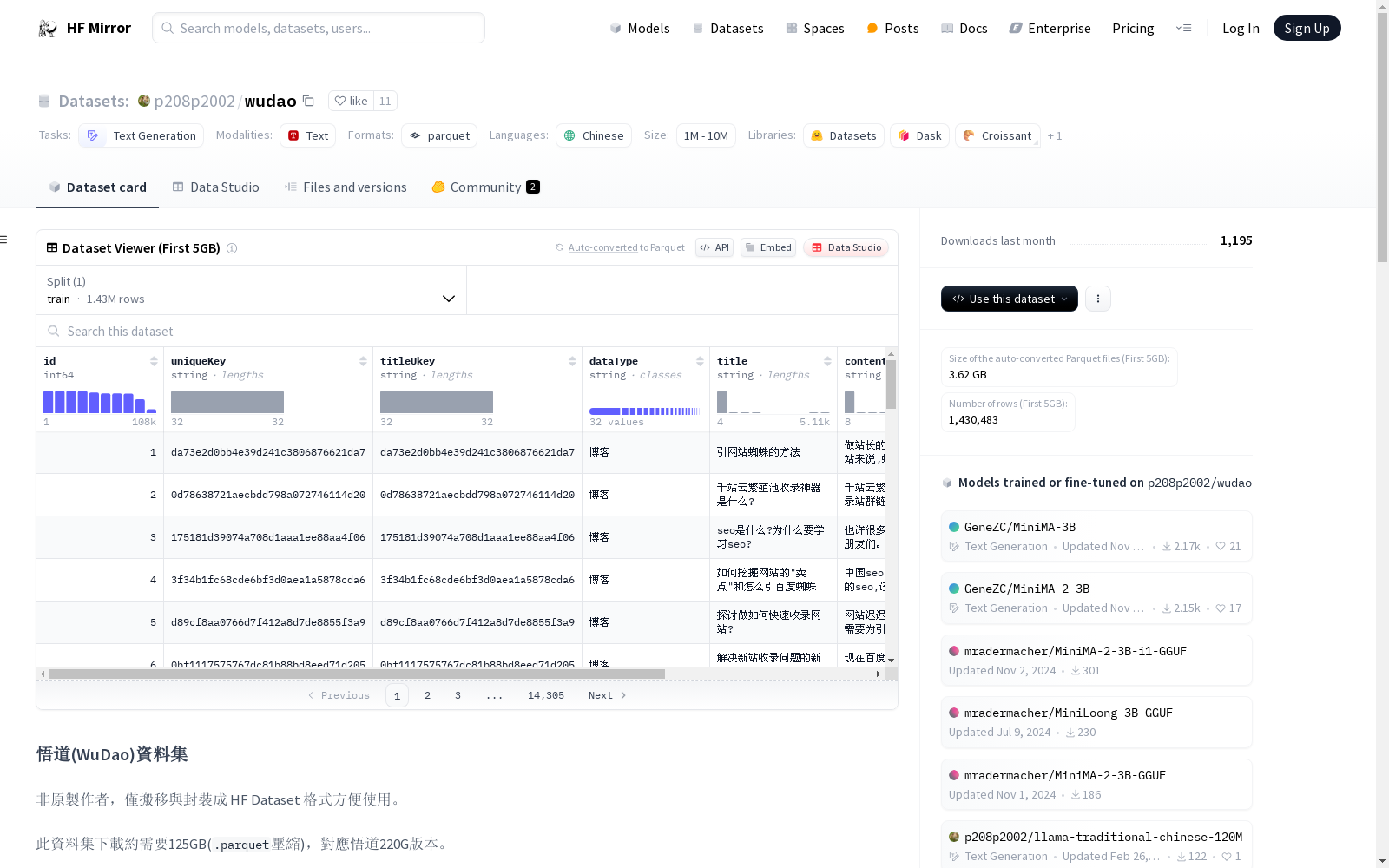Open Data Studio from the viewer header
Screen dimensions: 1389x868
846,248
